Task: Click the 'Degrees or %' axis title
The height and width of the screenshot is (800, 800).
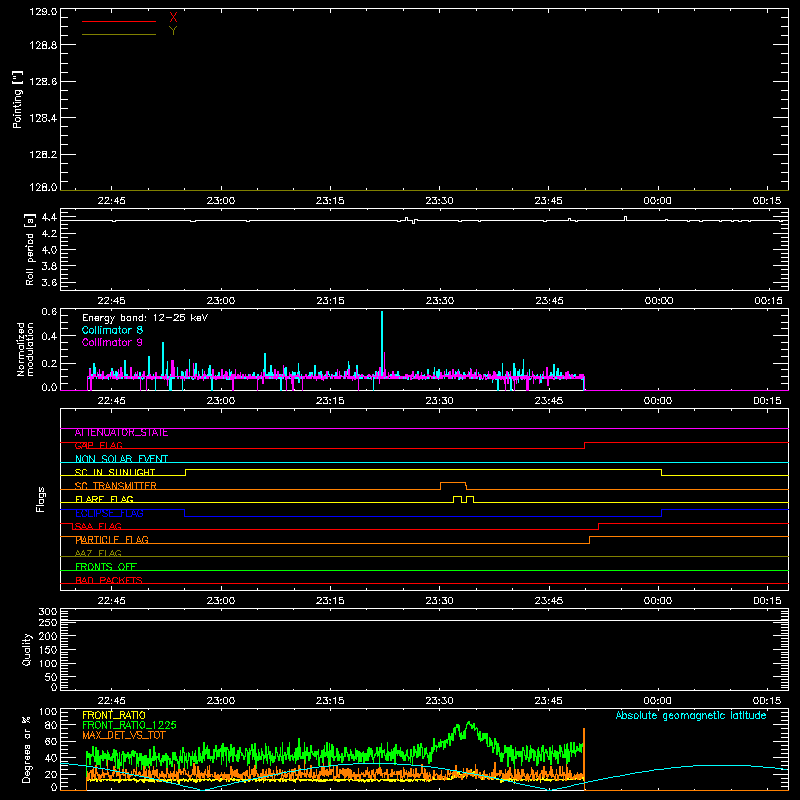Action: coord(26,749)
